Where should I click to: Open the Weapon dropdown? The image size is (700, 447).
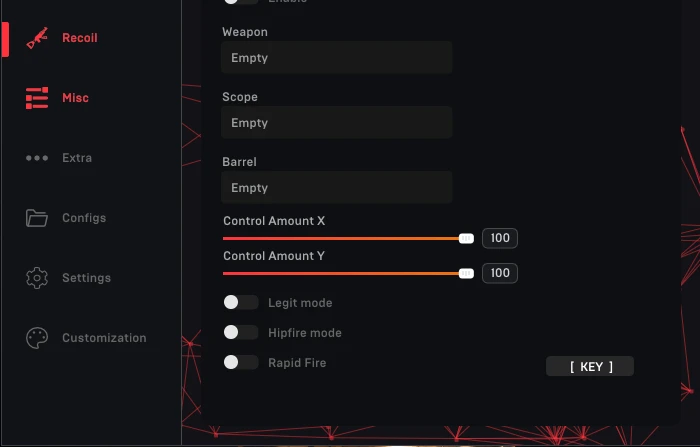[x=337, y=58]
